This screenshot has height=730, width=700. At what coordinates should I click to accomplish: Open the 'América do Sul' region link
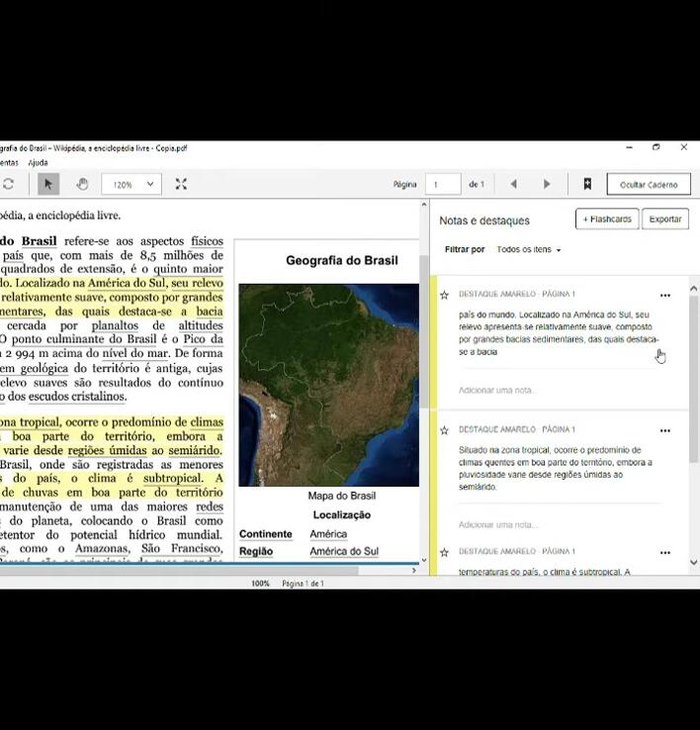[344, 551]
